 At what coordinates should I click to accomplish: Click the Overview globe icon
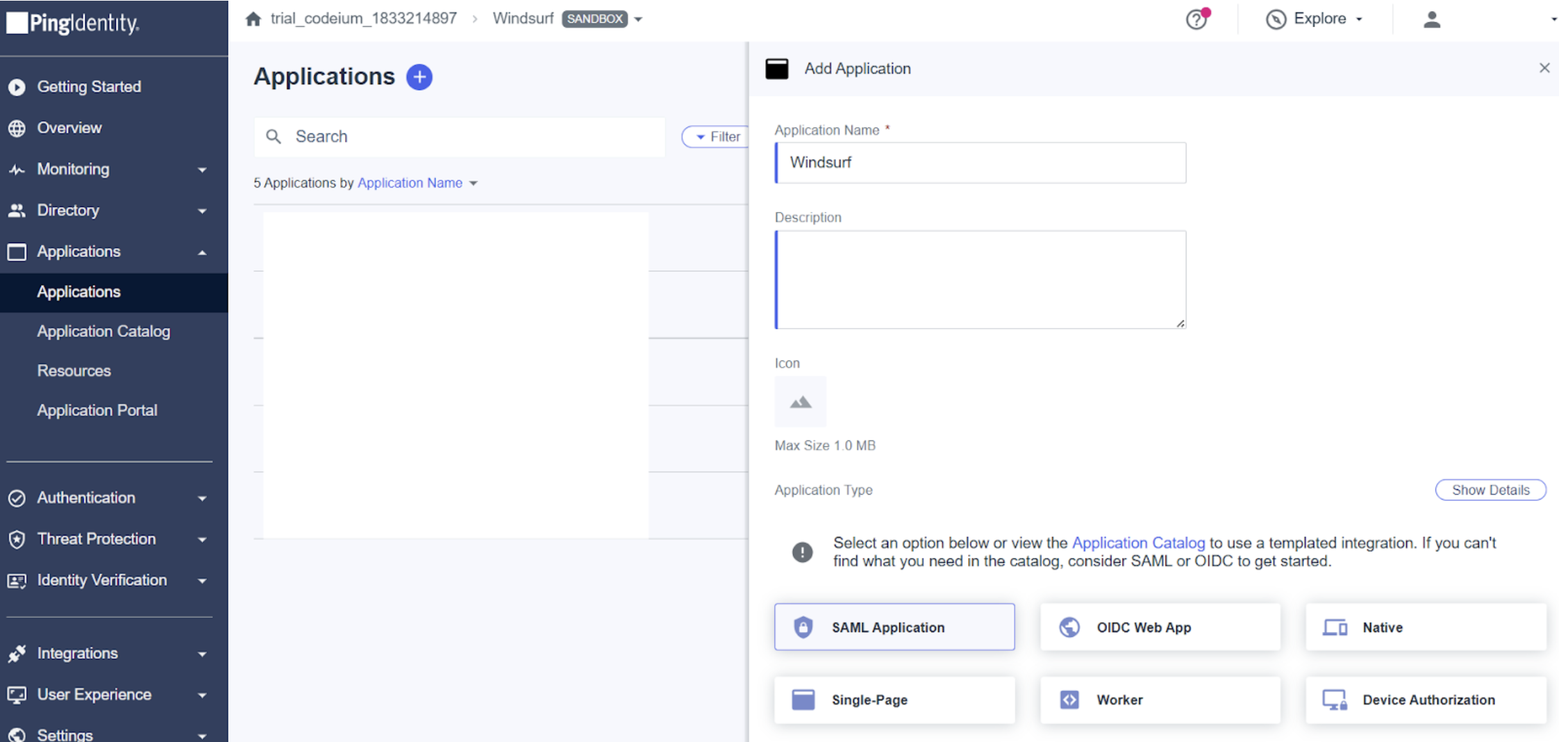tap(17, 128)
